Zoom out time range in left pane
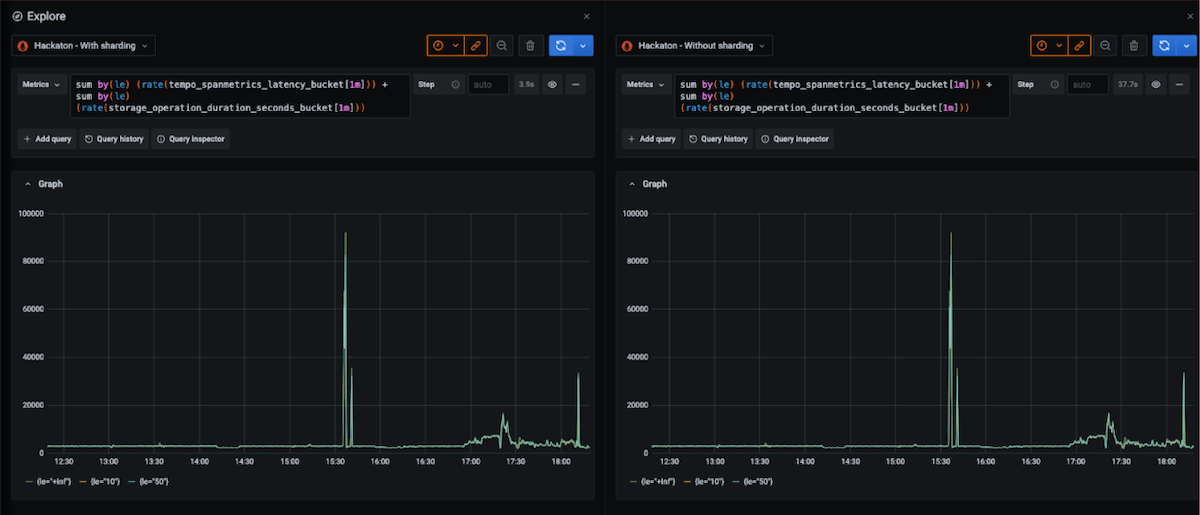Viewport: 1200px width, 515px height. [x=501, y=46]
